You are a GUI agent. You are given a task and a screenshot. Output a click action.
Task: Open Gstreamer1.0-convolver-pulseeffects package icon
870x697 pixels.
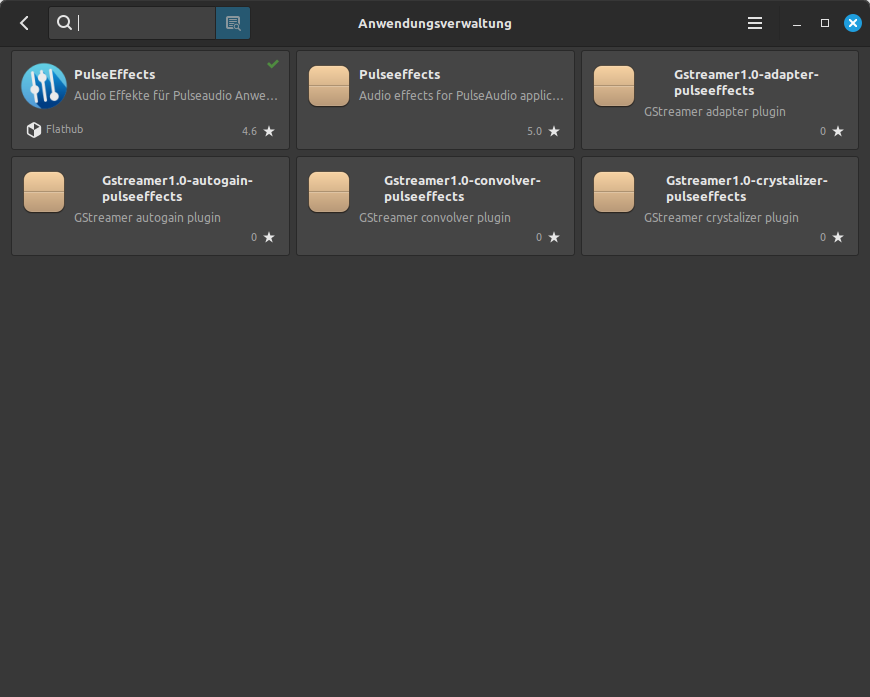329,192
